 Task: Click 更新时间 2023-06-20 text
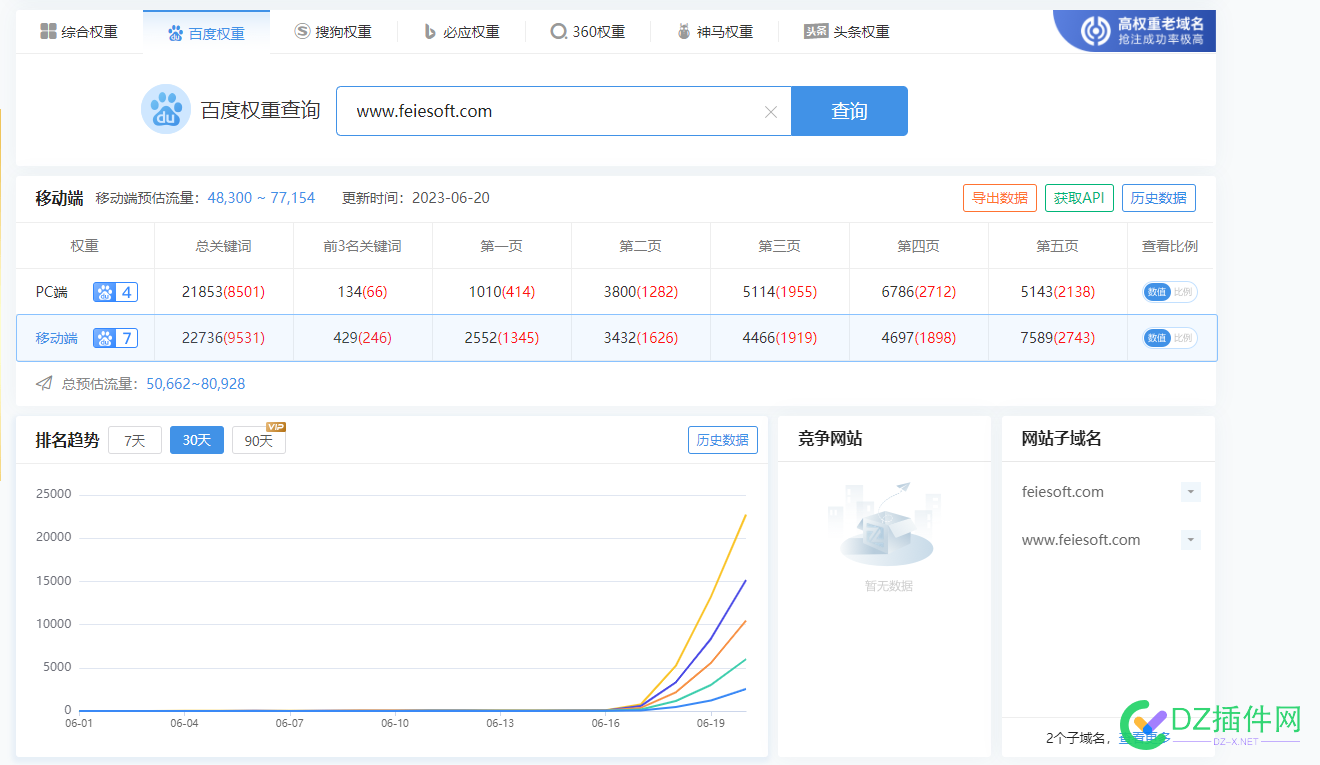click(x=416, y=198)
